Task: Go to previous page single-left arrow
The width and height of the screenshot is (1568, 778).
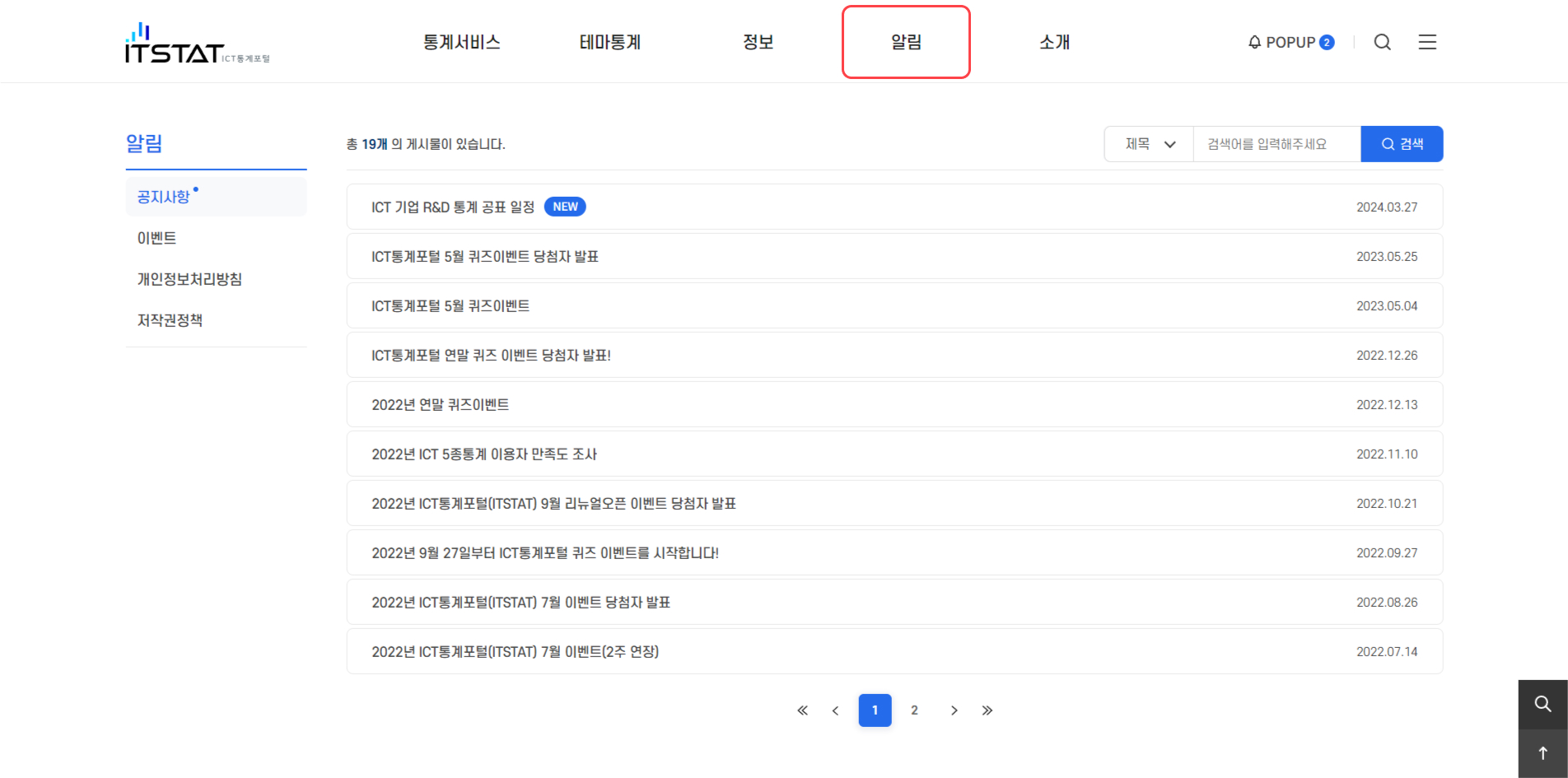Action: (x=835, y=710)
